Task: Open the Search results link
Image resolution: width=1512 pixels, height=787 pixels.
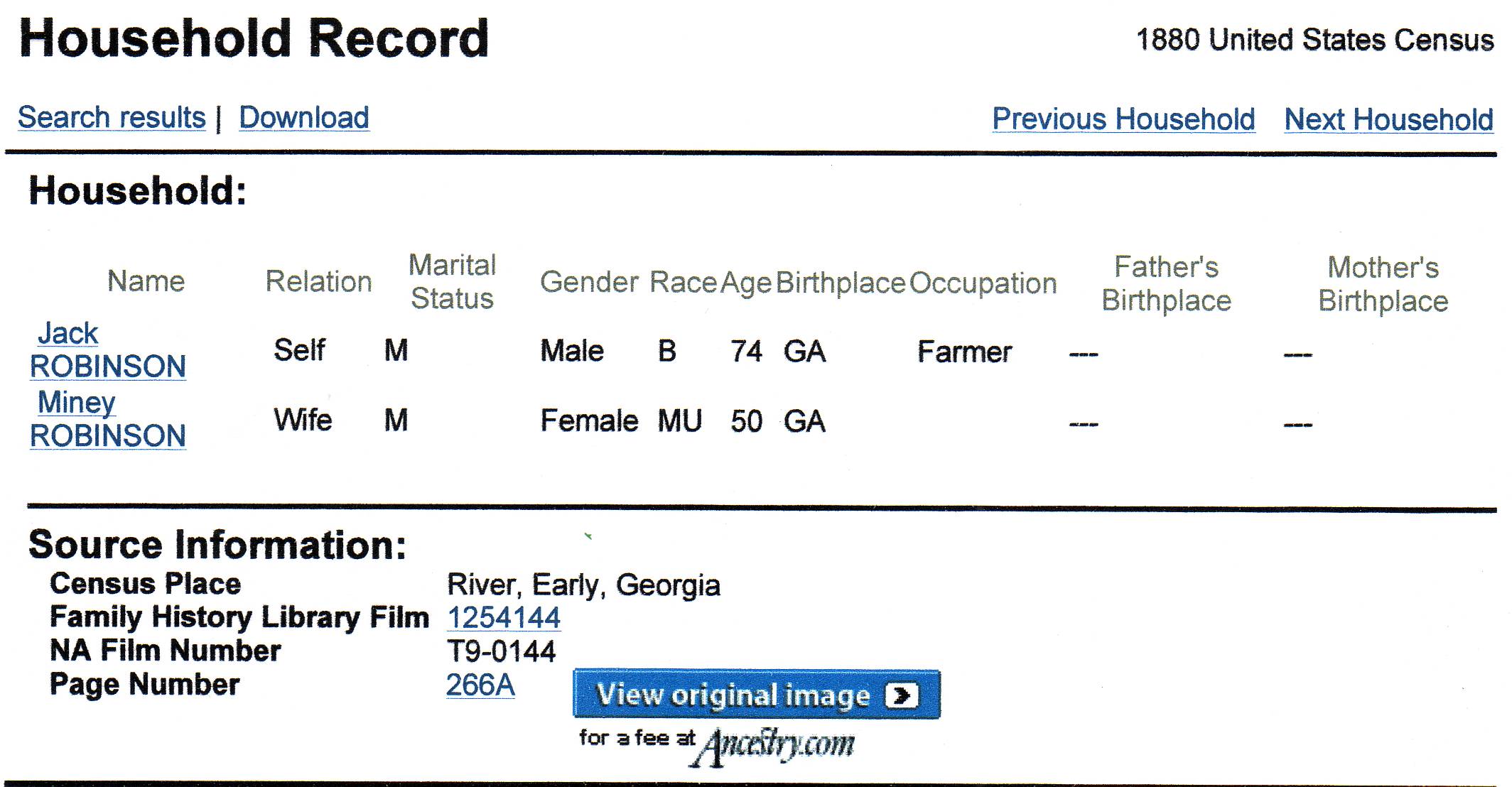Action: pos(112,117)
